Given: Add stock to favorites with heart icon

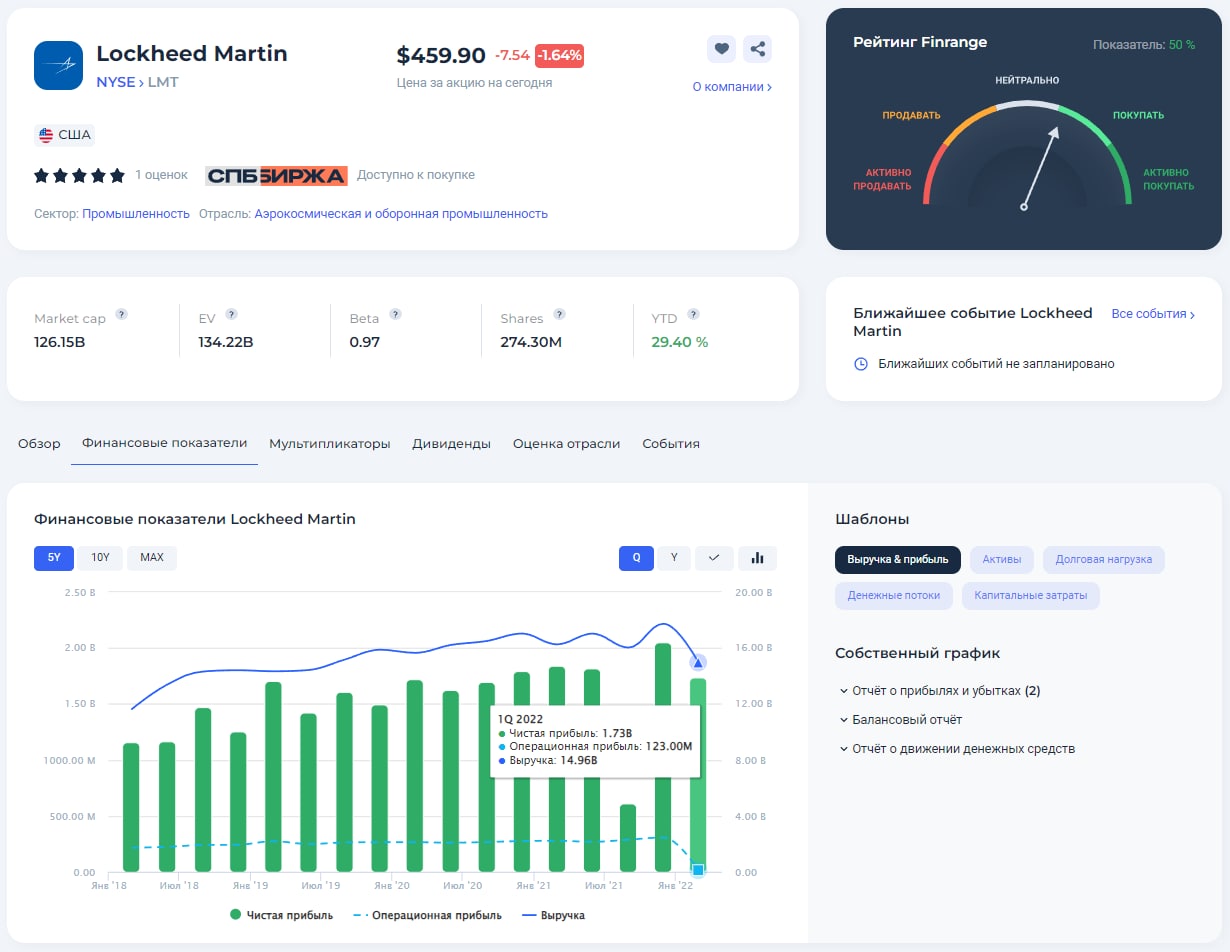Looking at the screenshot, I should [722, 49].
